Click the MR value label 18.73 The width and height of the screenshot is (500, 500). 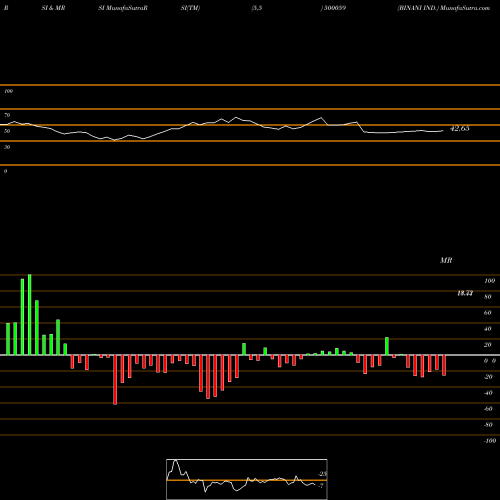[465, 293]
